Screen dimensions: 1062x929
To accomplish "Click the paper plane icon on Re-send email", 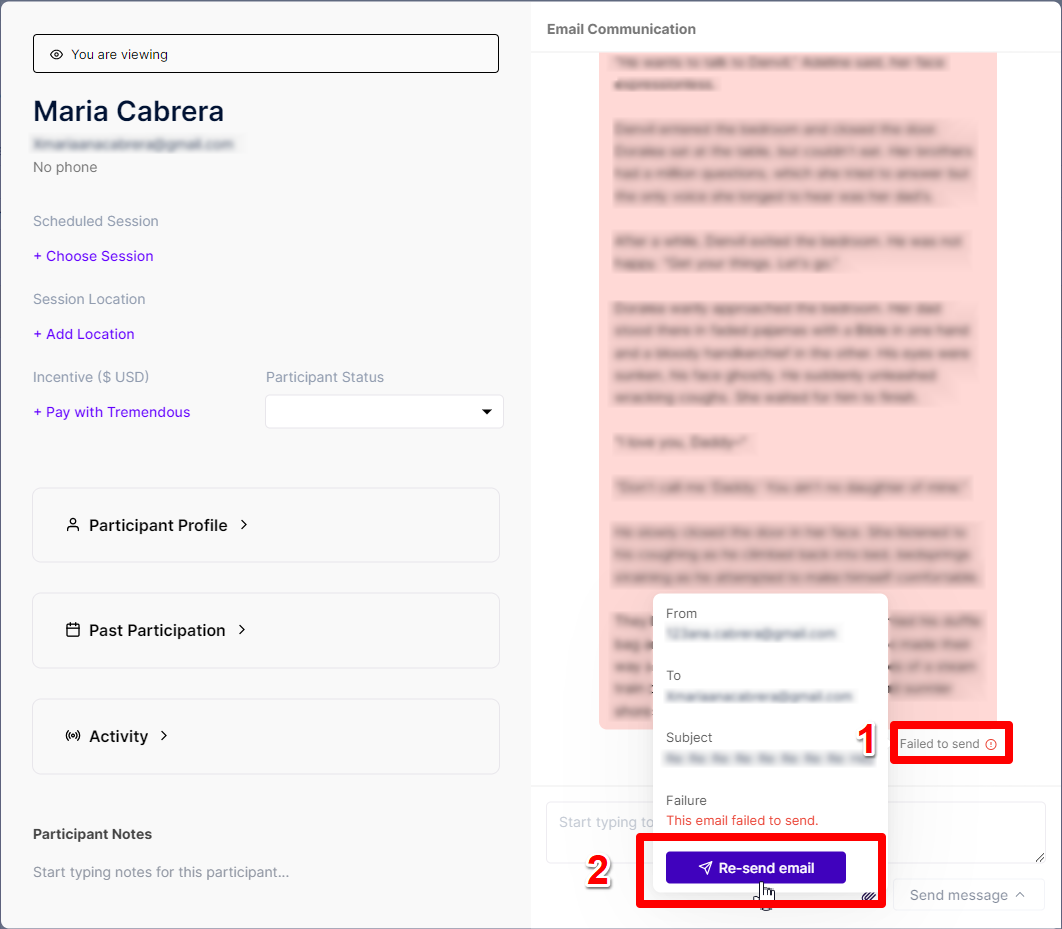I will pos(705,868).
